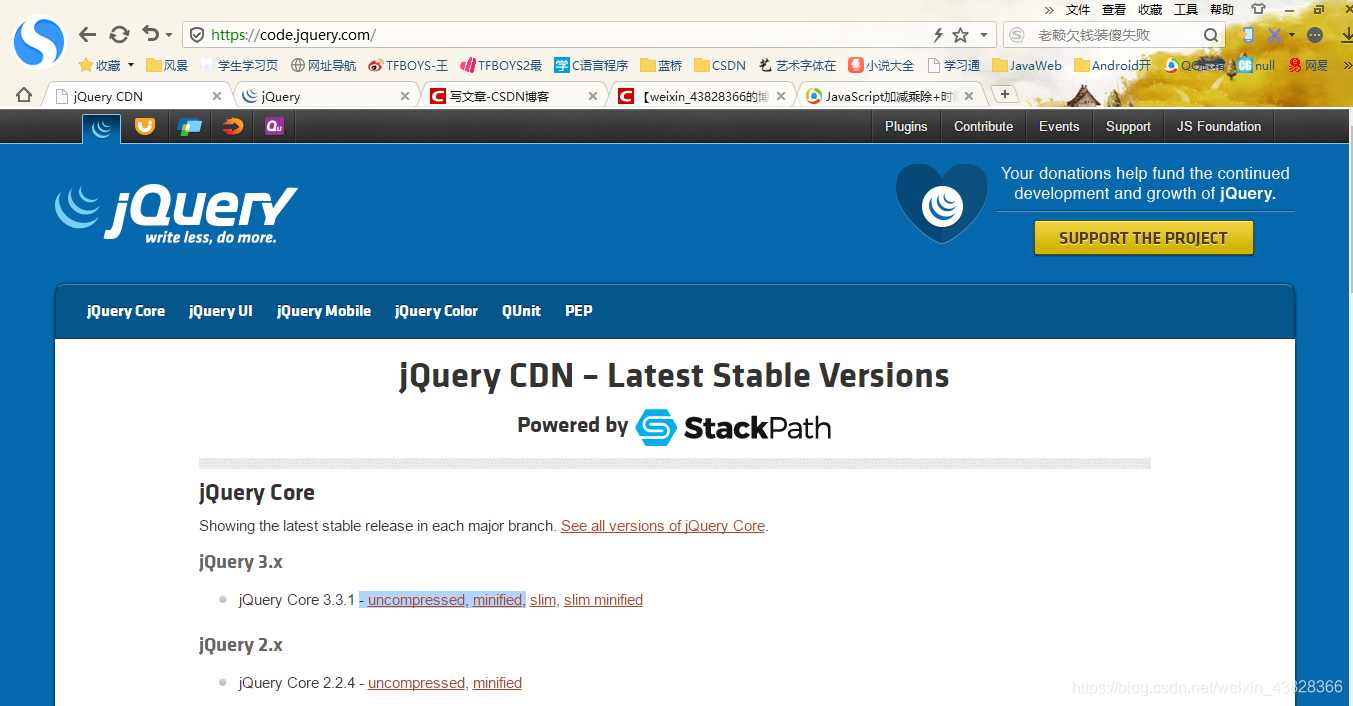Open the screenshot tool dropdown arrow
The height and width of the screenshot is (706, 1353).
[1292, 35]
